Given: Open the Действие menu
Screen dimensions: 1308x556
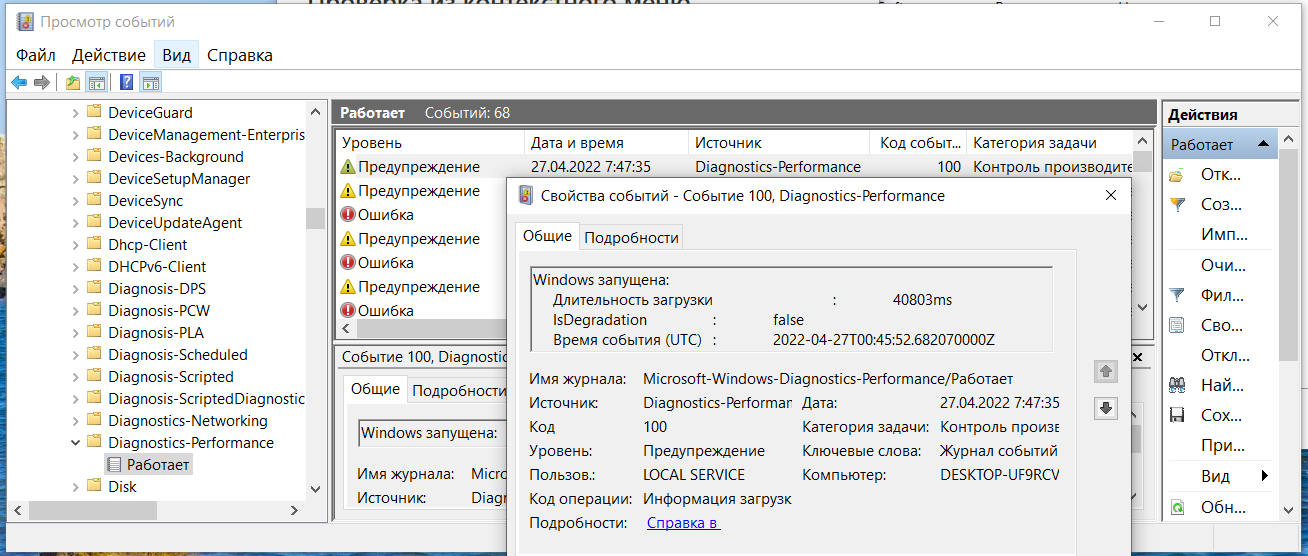Looking at the screenshot, I should (x=109, y=55).
